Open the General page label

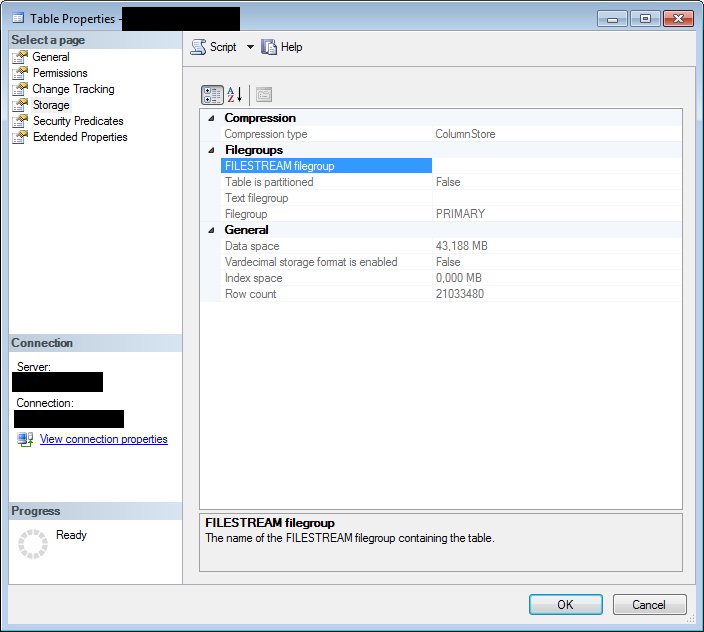pos(51,57)
